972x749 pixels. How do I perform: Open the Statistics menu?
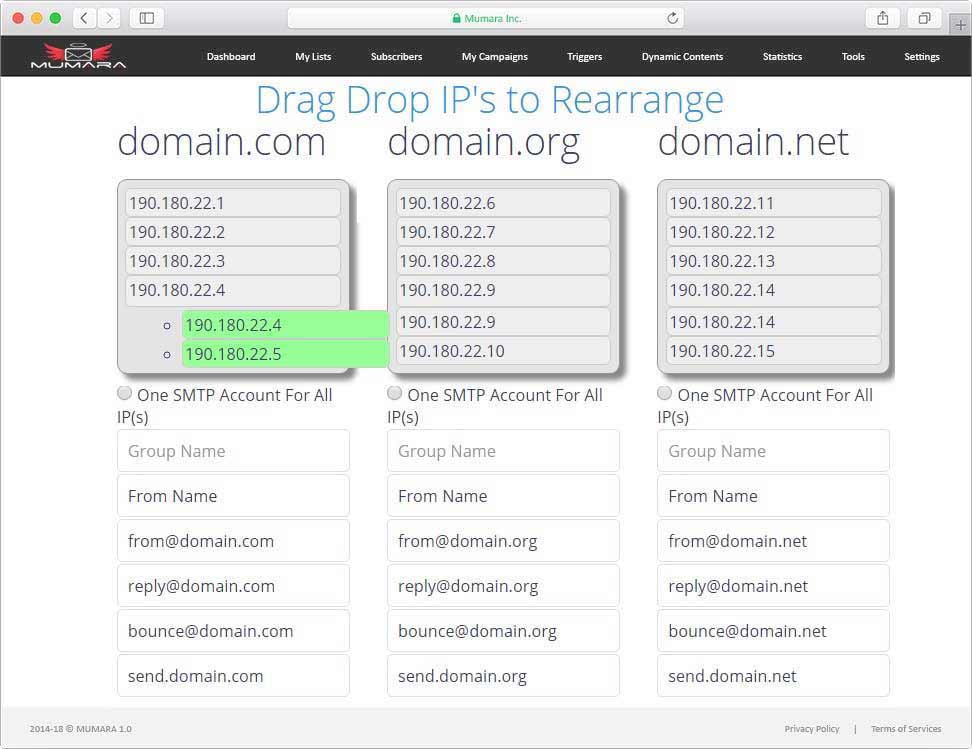point(782,57)
